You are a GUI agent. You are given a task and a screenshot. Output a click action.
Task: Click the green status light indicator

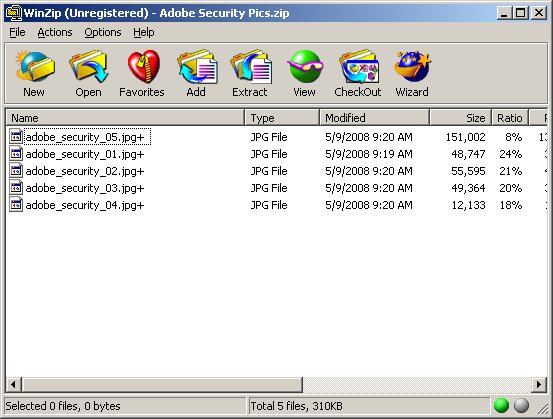pyautogui.click(x=501, y=405)
